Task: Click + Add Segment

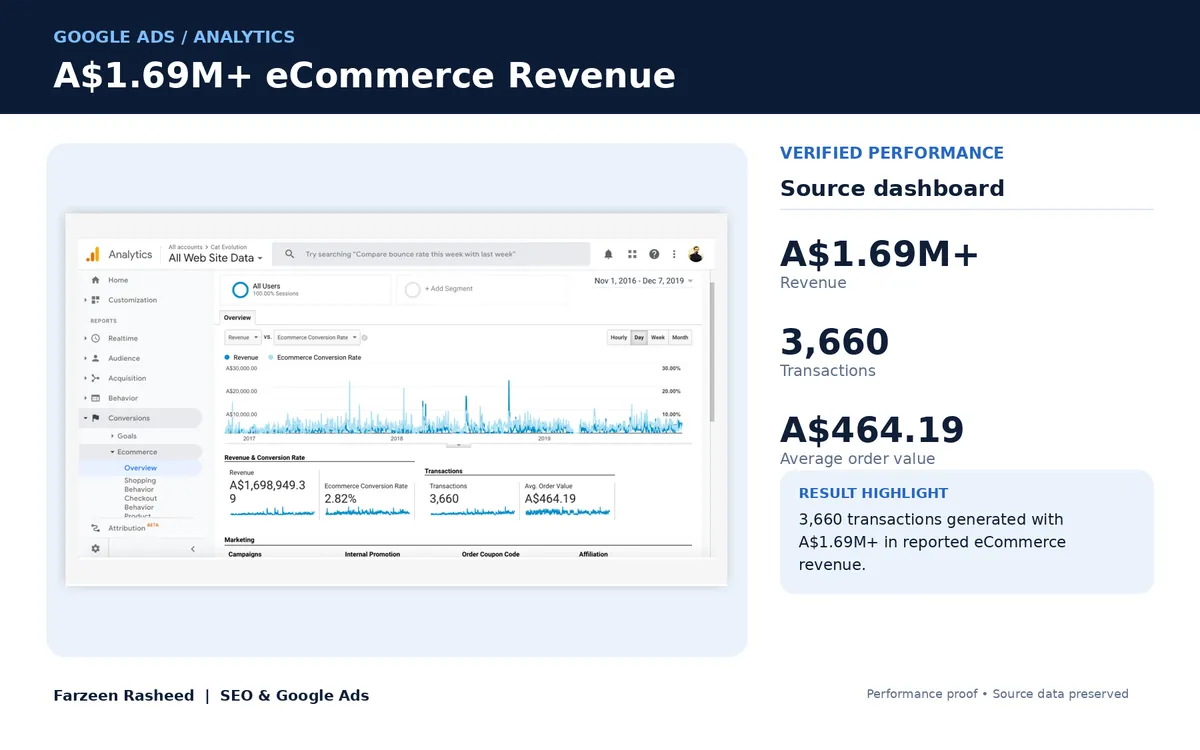Action: (449, 289)
